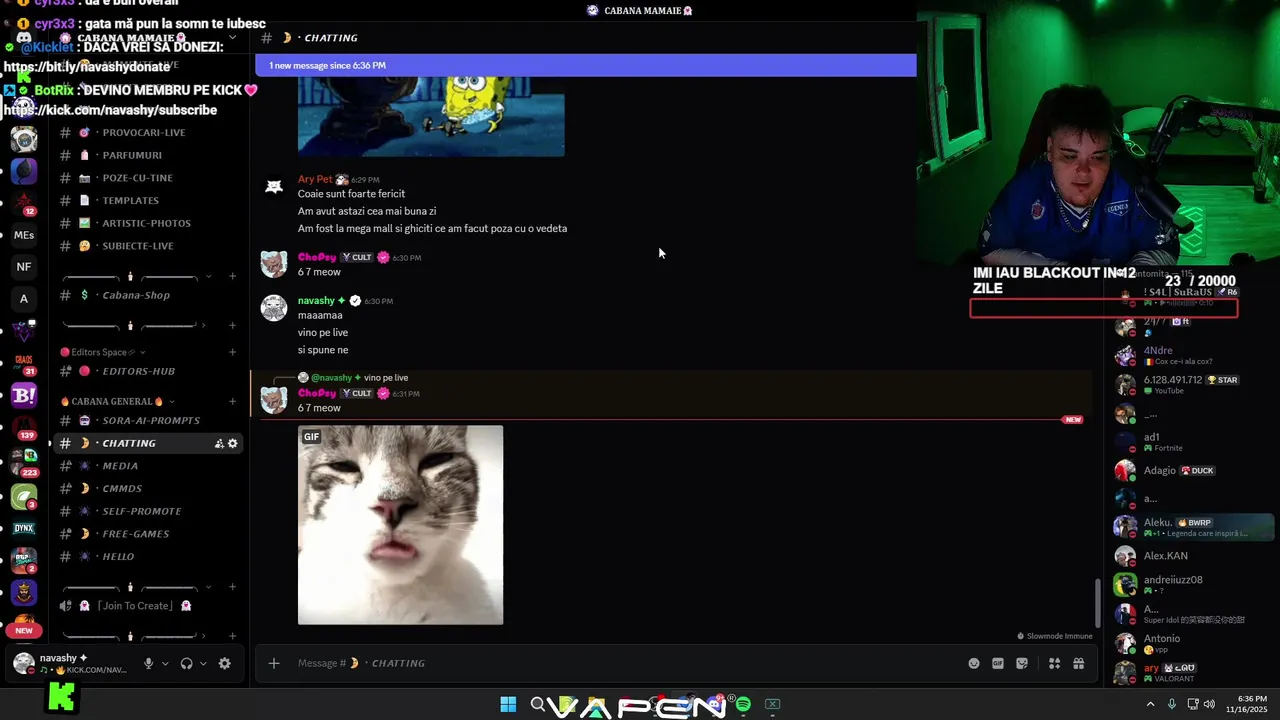Open the gift icon in message bar
The image size is (1280, 720).
click(x=1079, y=663)
